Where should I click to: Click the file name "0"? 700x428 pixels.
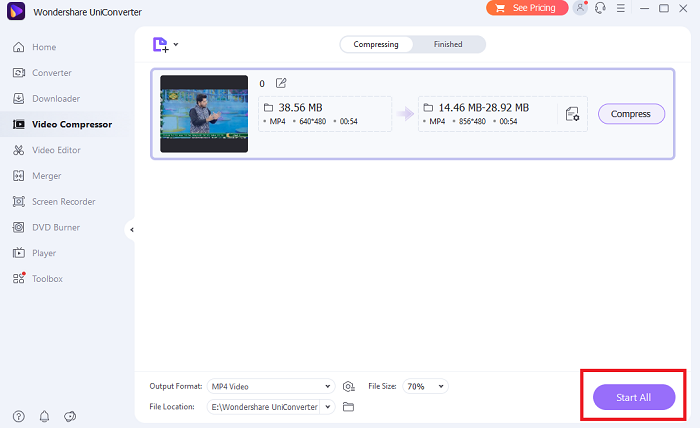pos(262,83)
